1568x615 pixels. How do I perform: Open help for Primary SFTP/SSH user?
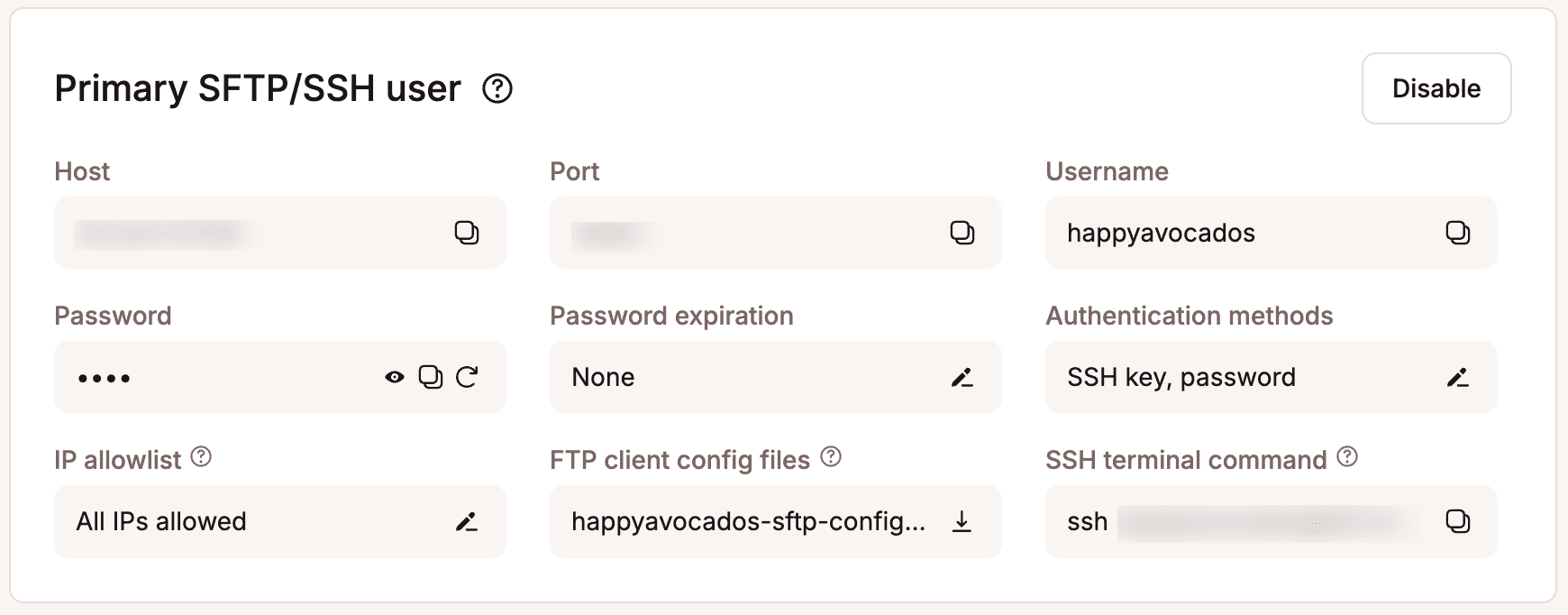point(497,88)
